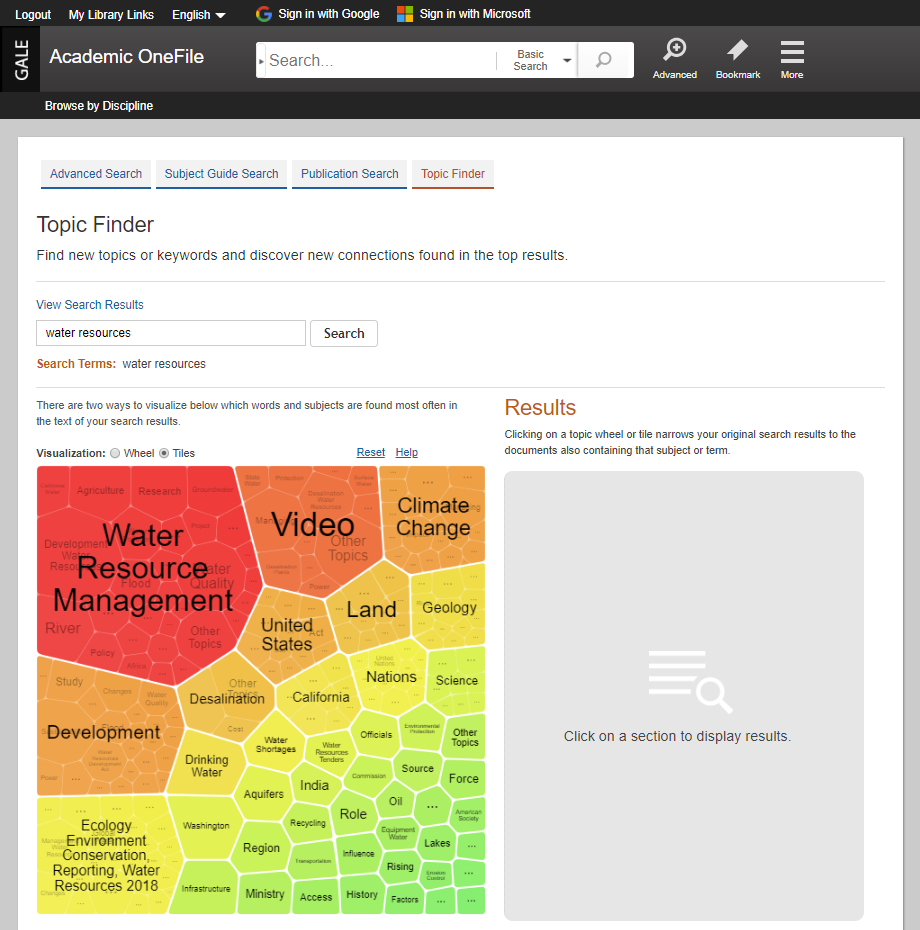The image size is (920, 930).
Task: Select the Ecology Environment Conservation tile
Action: tap(106, 856)
